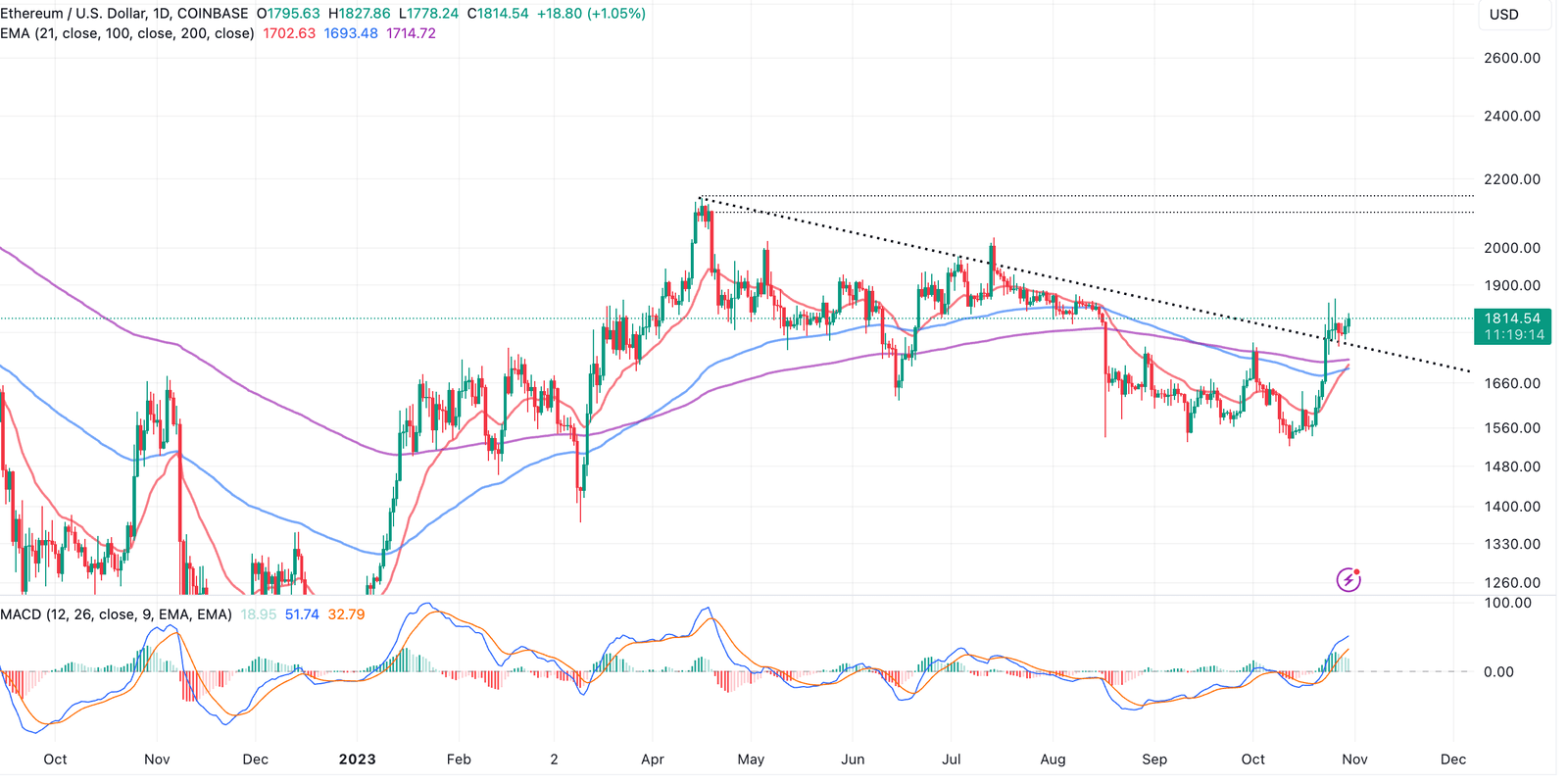Click the 2200.00 price scale label
This screenshot has height=784, width=1568.
pos(1512,179)
